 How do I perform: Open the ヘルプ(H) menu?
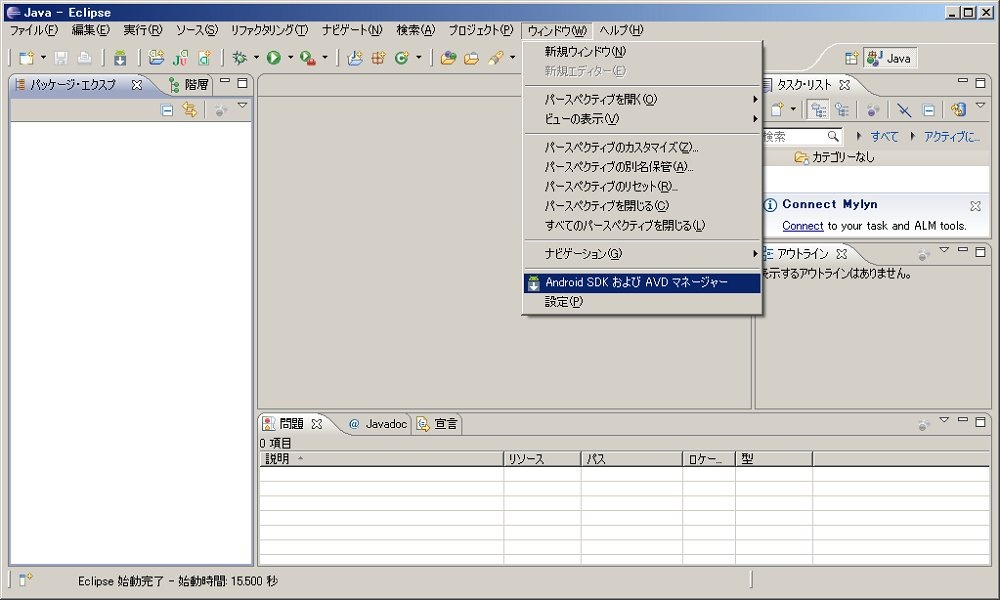pos(621,30)
